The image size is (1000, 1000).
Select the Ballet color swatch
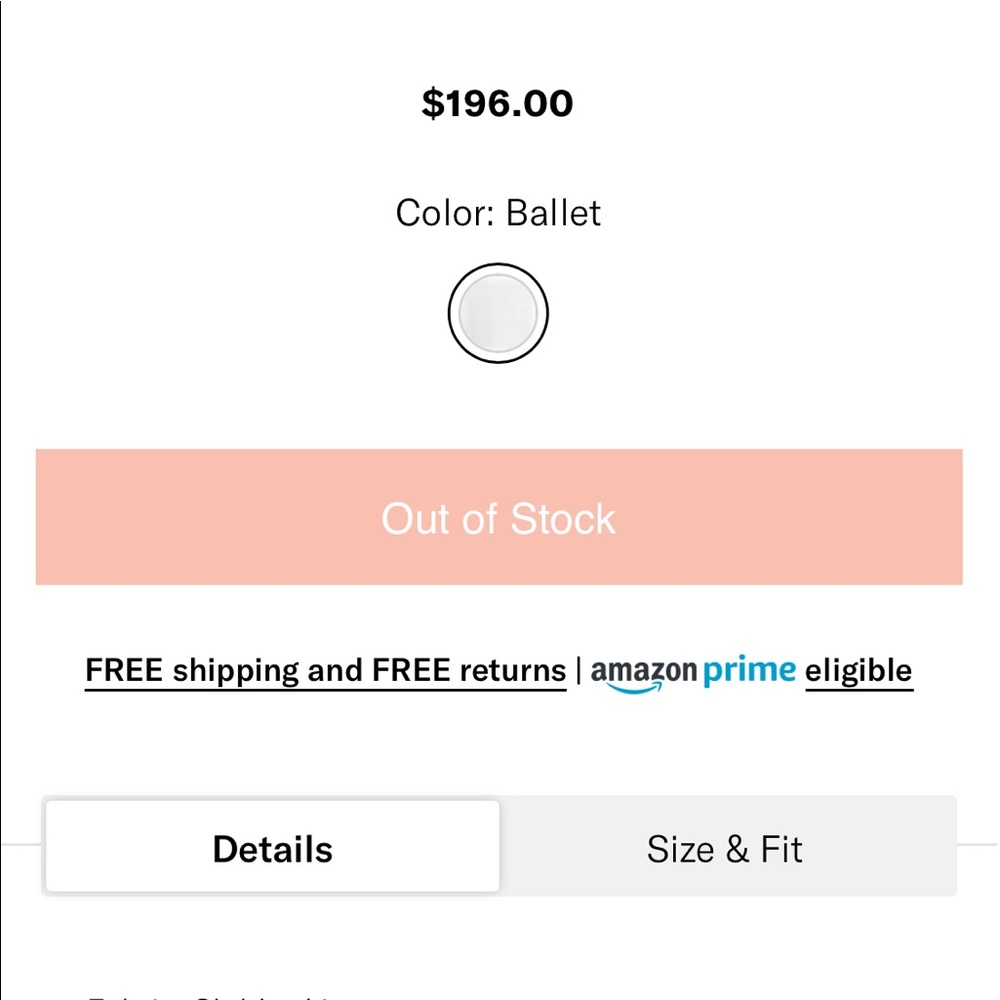click(497, 313)
